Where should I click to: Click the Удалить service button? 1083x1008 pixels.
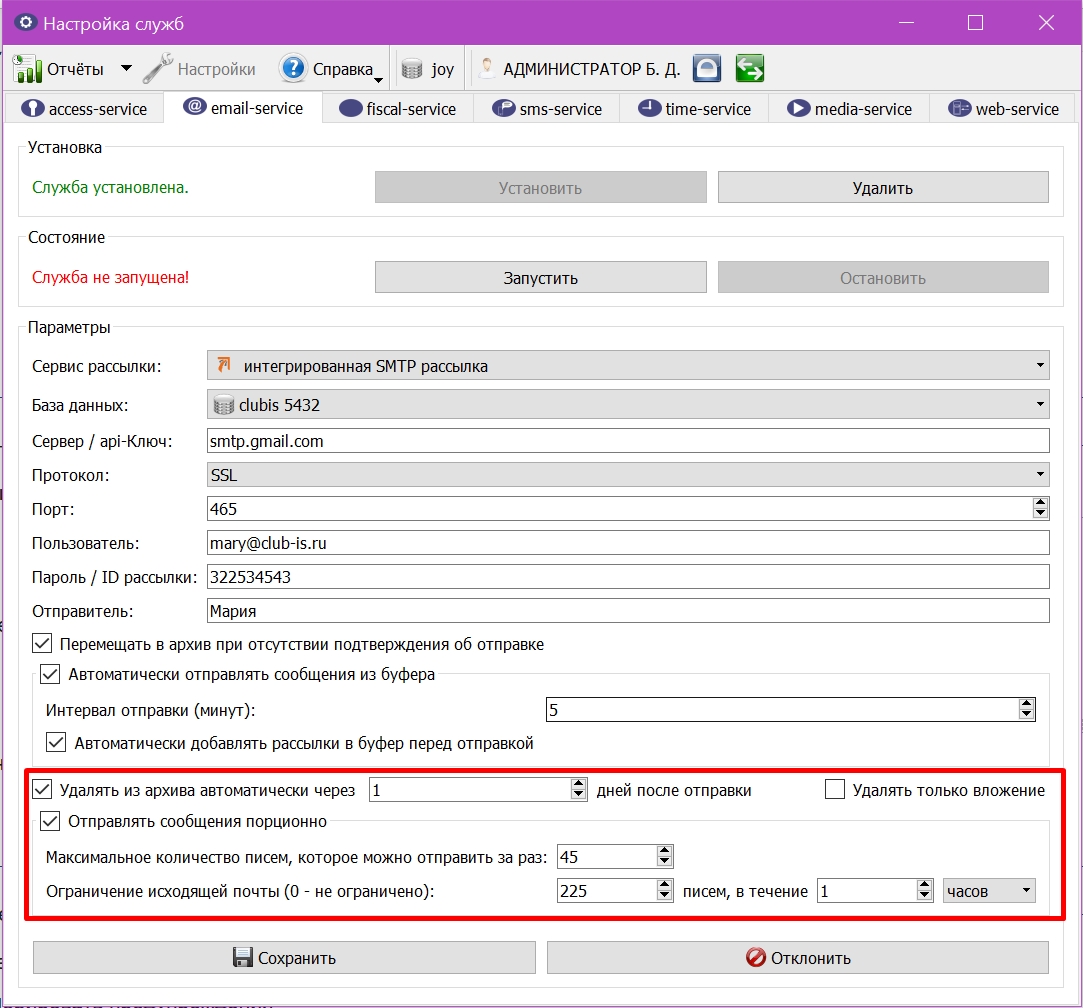[883, 187]
